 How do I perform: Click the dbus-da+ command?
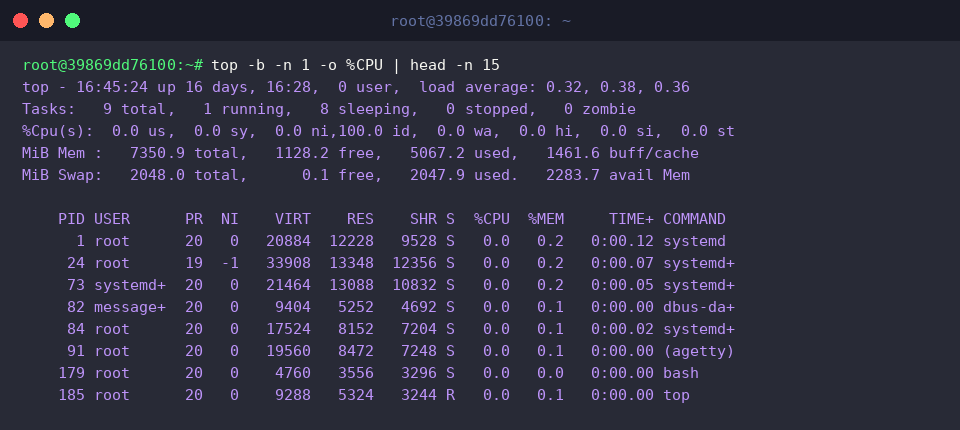tap(699, 307)
